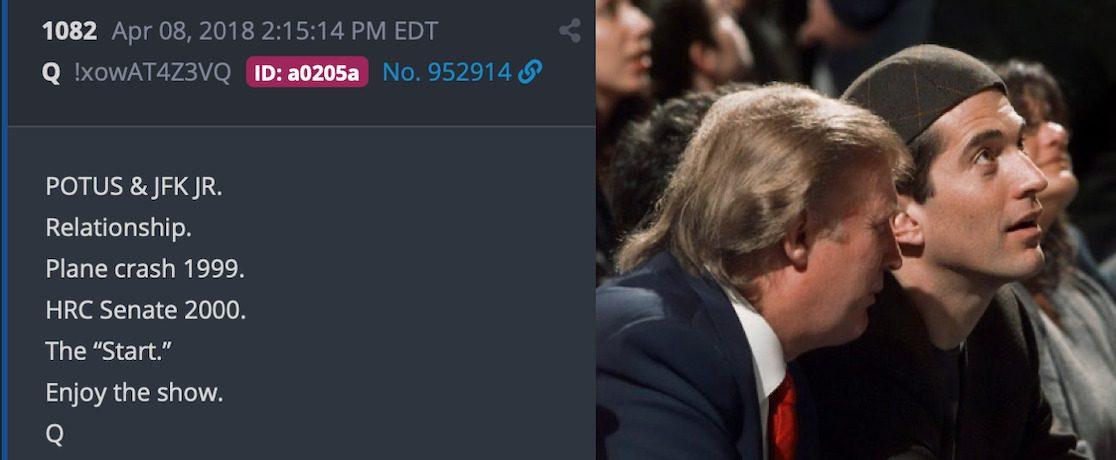
Task: Click the Q signature ending the post body
Action: tap(55, 434)
